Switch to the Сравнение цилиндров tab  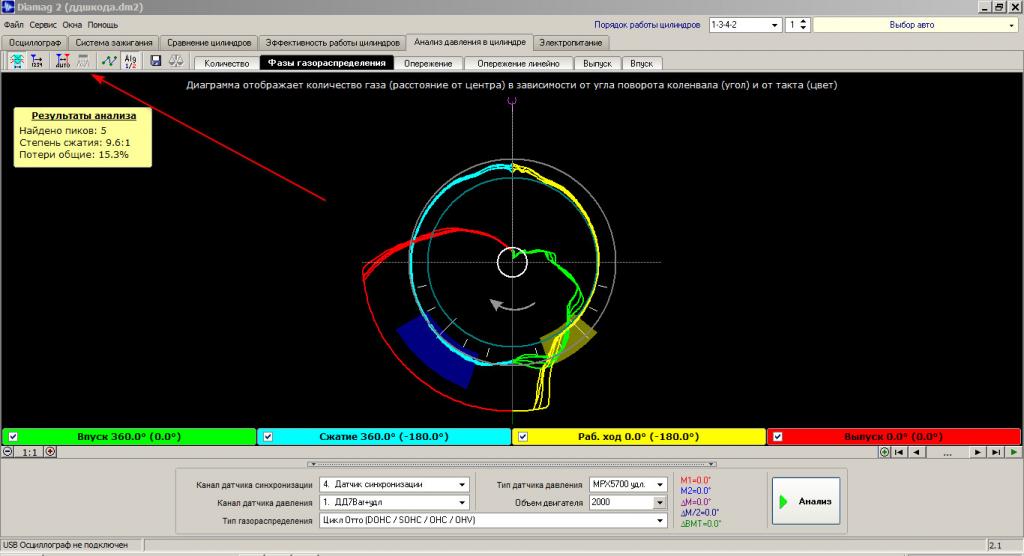coord(209,42)
